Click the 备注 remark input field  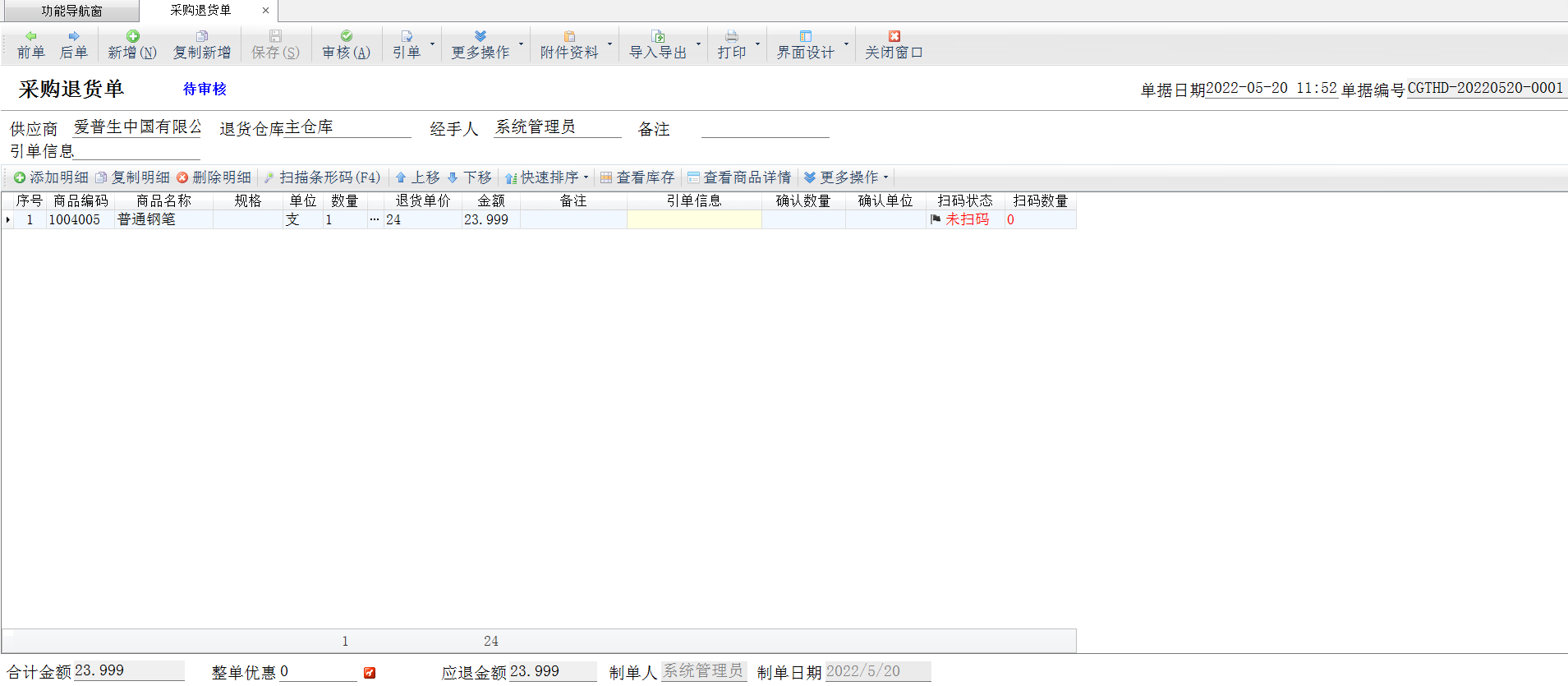click(765, 129)
